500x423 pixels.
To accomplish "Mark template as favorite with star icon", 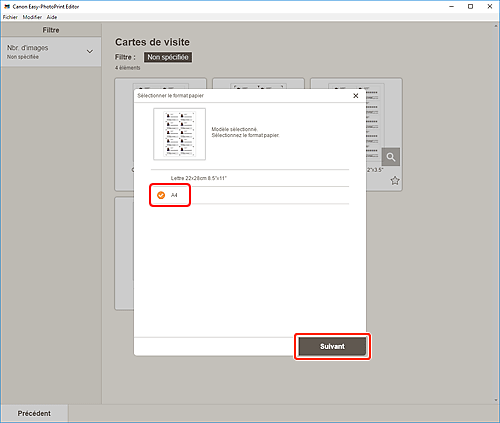I will coord(395,181).
